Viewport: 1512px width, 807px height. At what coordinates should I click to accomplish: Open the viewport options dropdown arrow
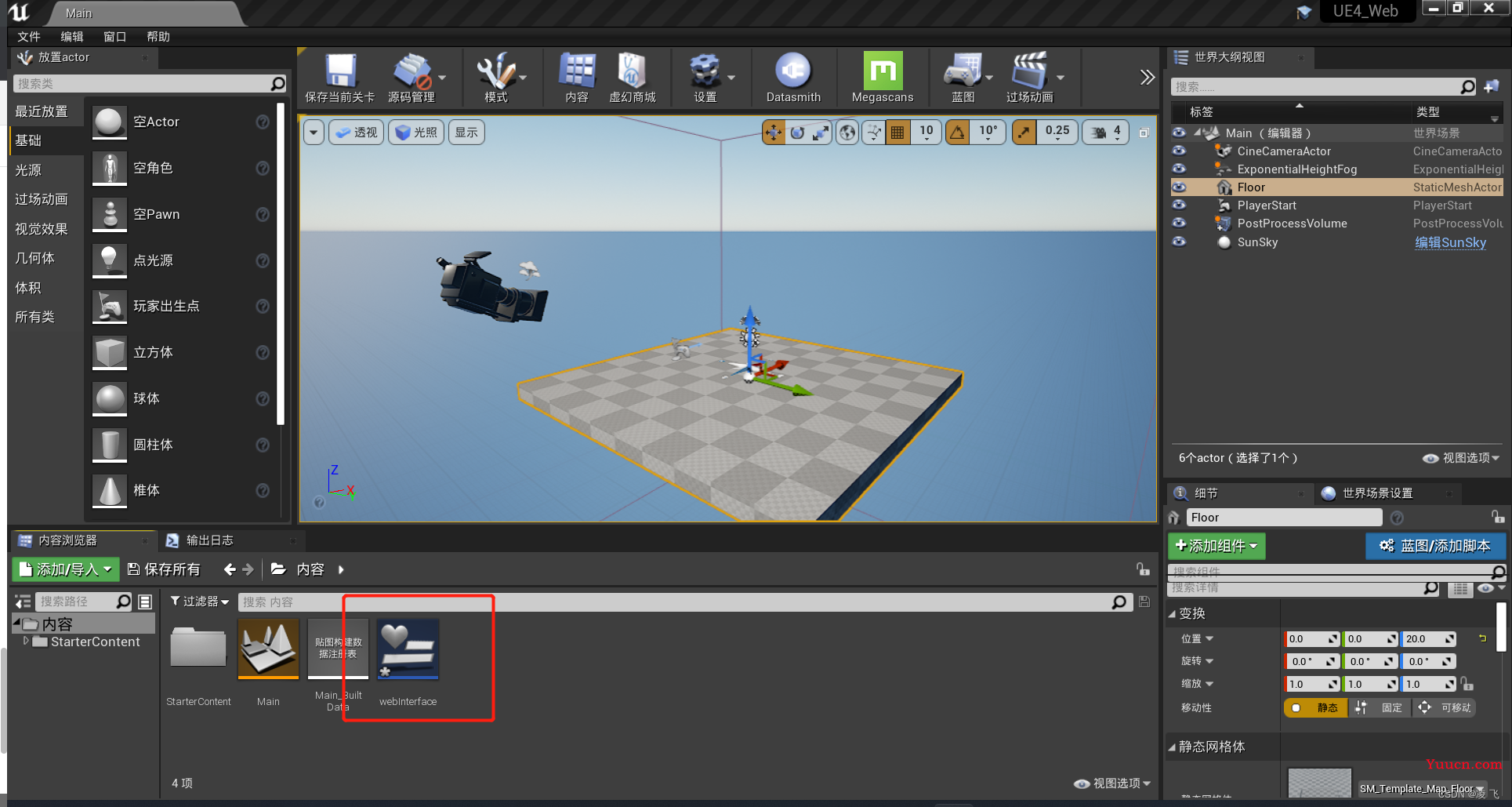[x=314, y=133]
